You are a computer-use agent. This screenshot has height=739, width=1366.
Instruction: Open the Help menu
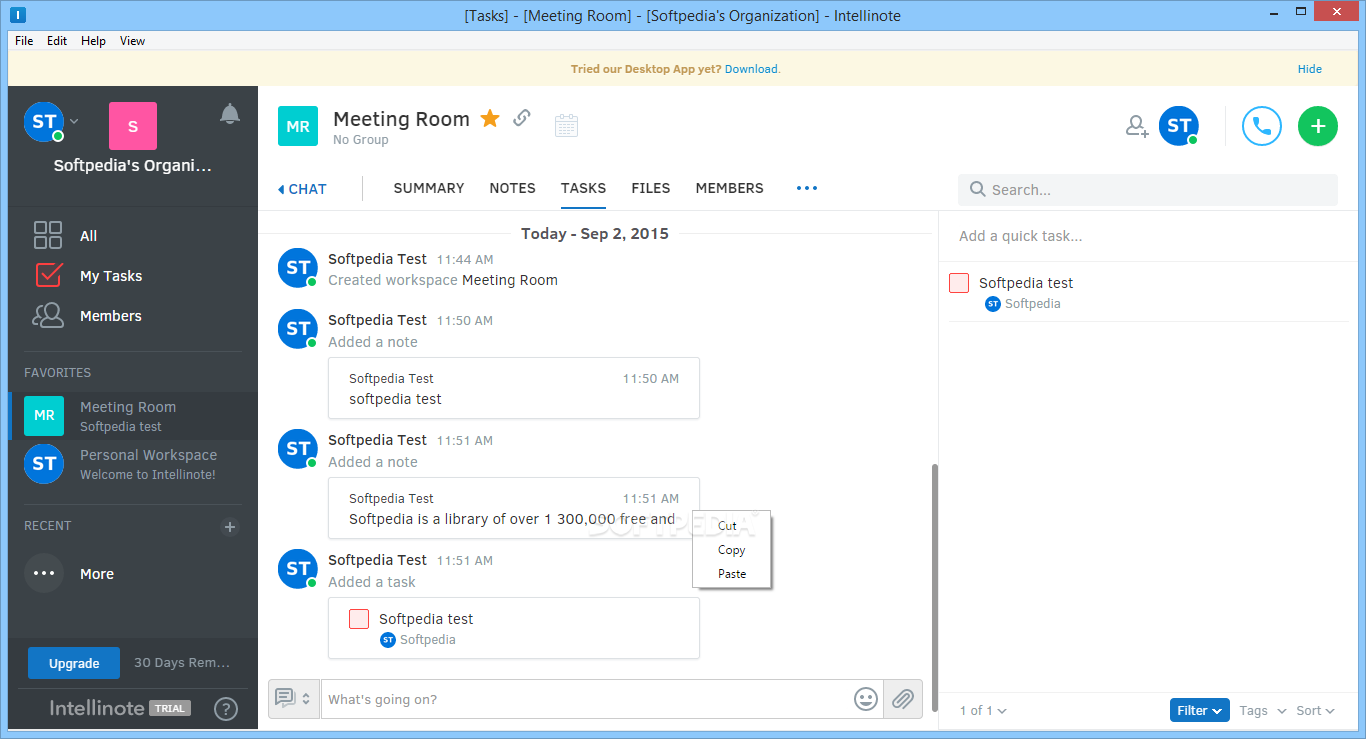coord(93,41)
